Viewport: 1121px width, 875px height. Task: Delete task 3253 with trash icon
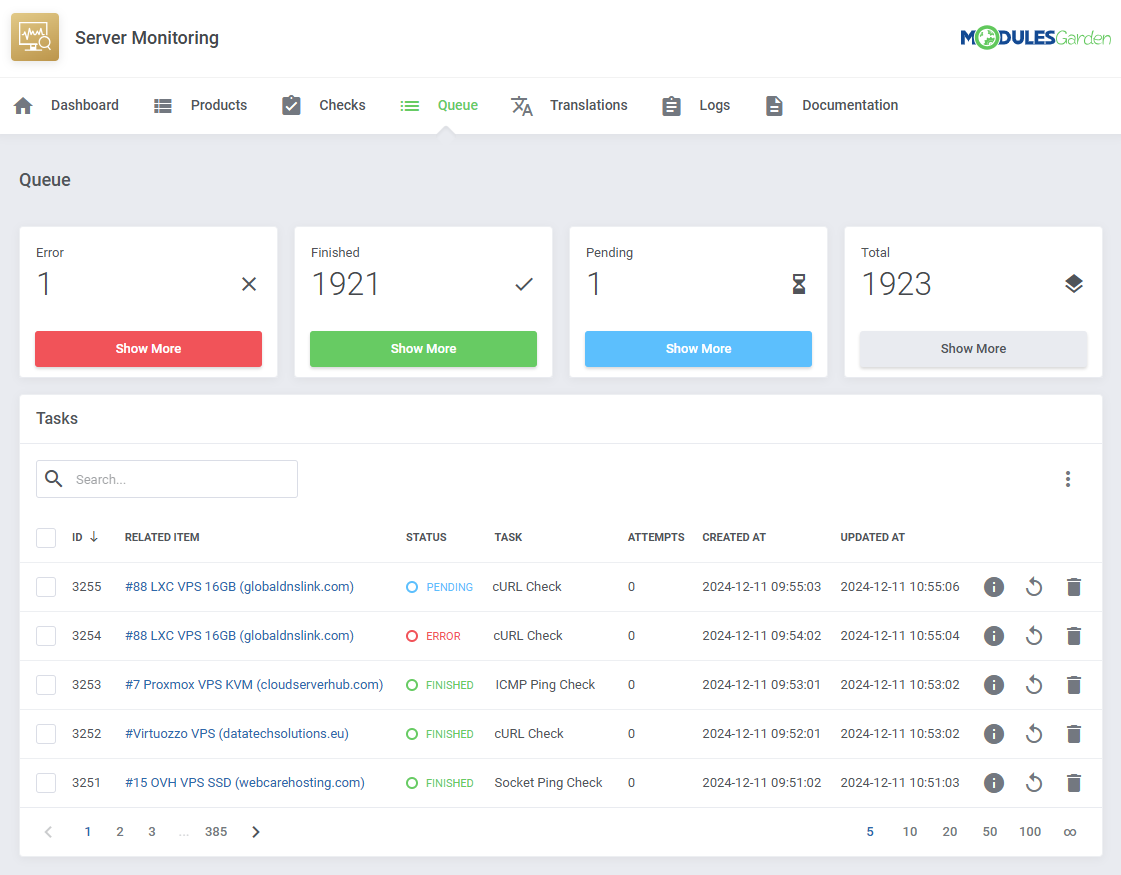[x=1074, y=685]
